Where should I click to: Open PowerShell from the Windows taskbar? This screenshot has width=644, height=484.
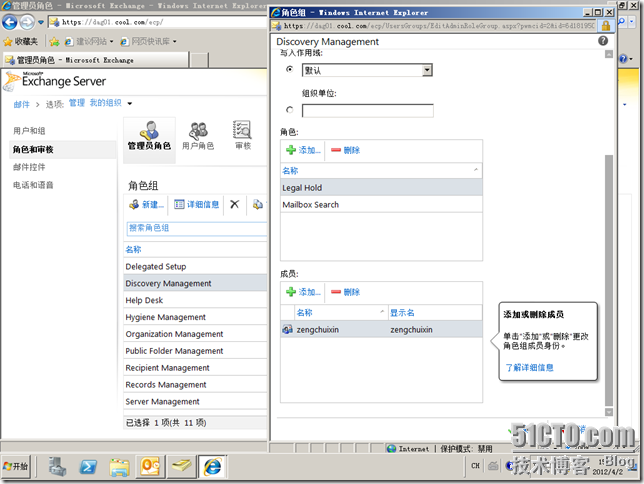tap(88, 467)
